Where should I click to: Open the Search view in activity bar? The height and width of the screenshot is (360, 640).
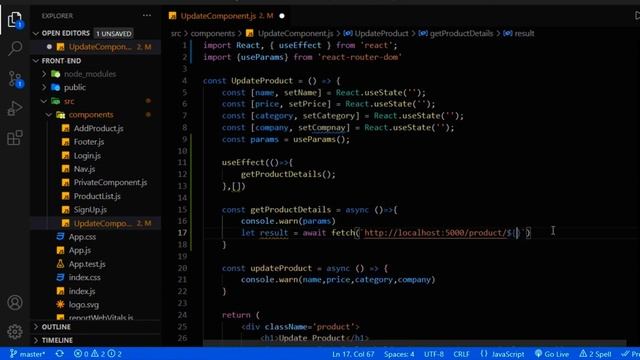[x=15, y=49]
